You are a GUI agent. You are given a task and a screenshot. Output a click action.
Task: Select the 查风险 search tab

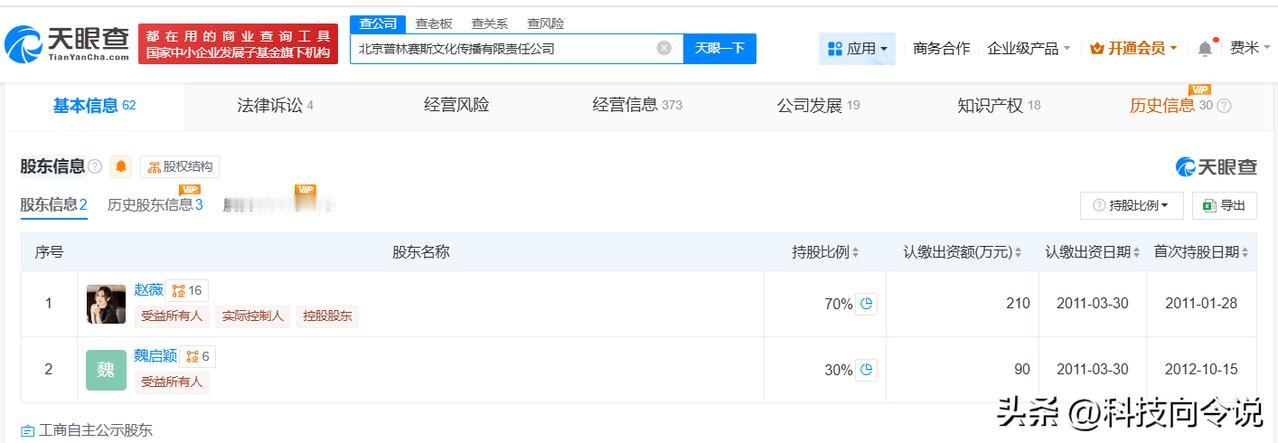545,23
